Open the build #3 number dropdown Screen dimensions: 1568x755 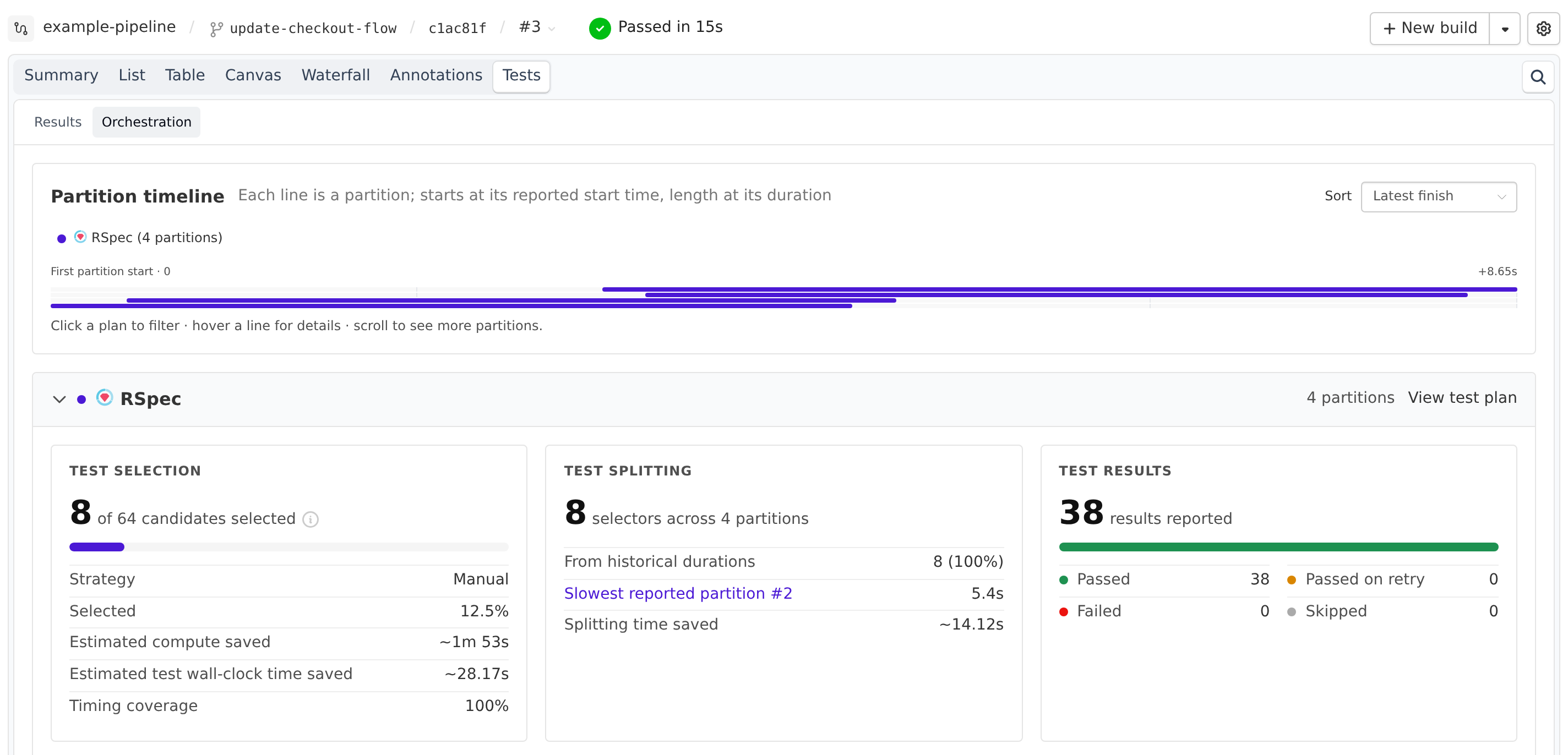pyautogui.click(x=537, y=28)
